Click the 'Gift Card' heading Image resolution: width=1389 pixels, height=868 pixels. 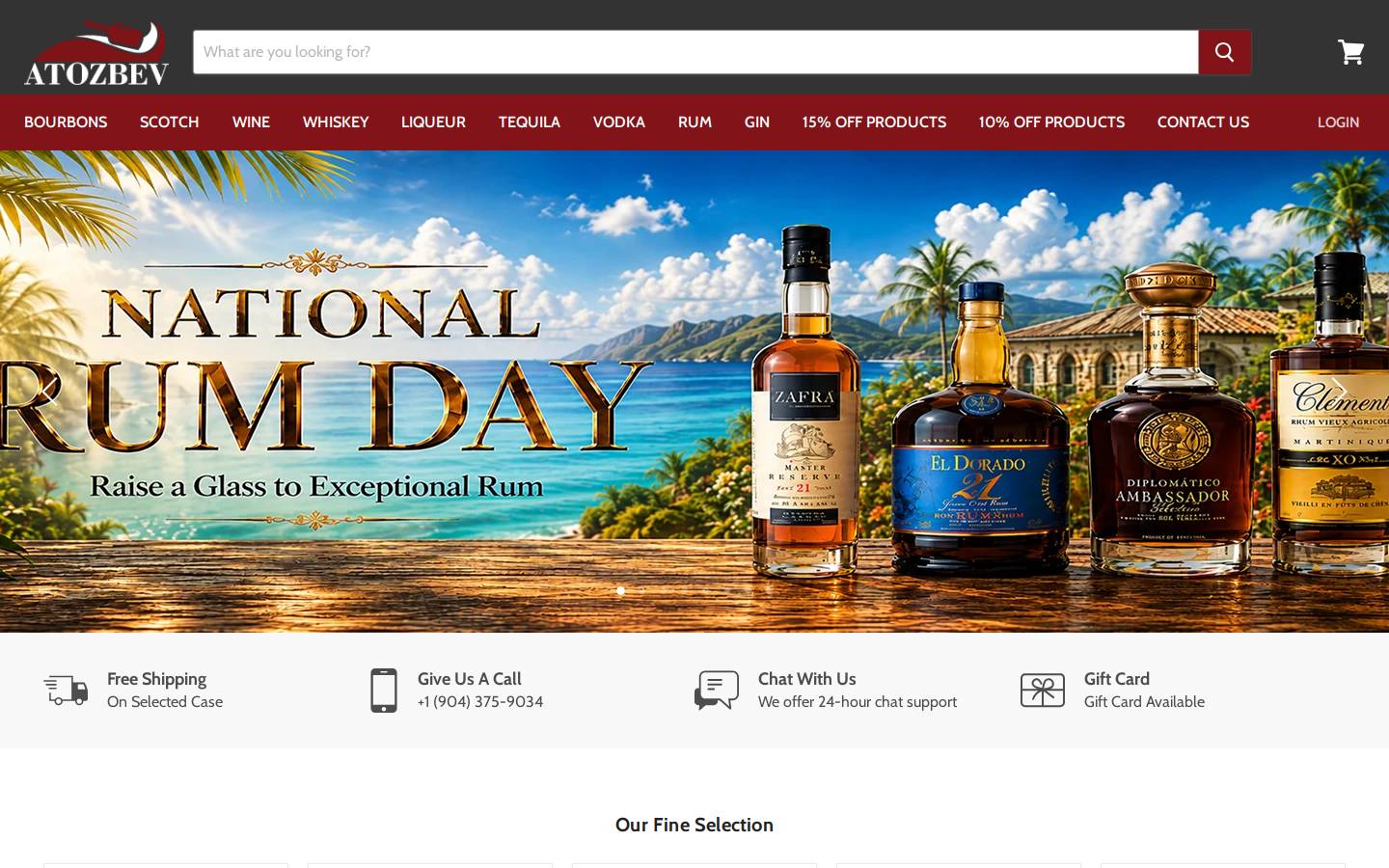click(x=1117, y=679)
